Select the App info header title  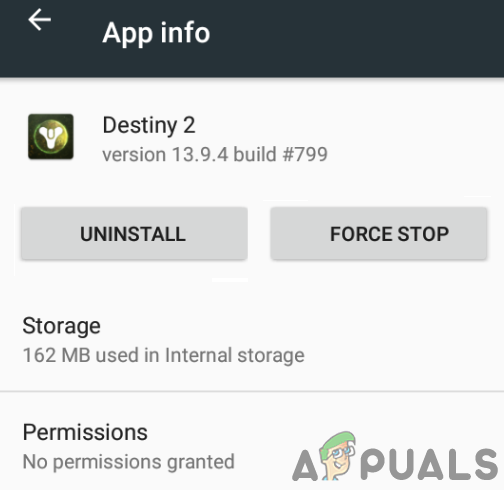[156, 34]
